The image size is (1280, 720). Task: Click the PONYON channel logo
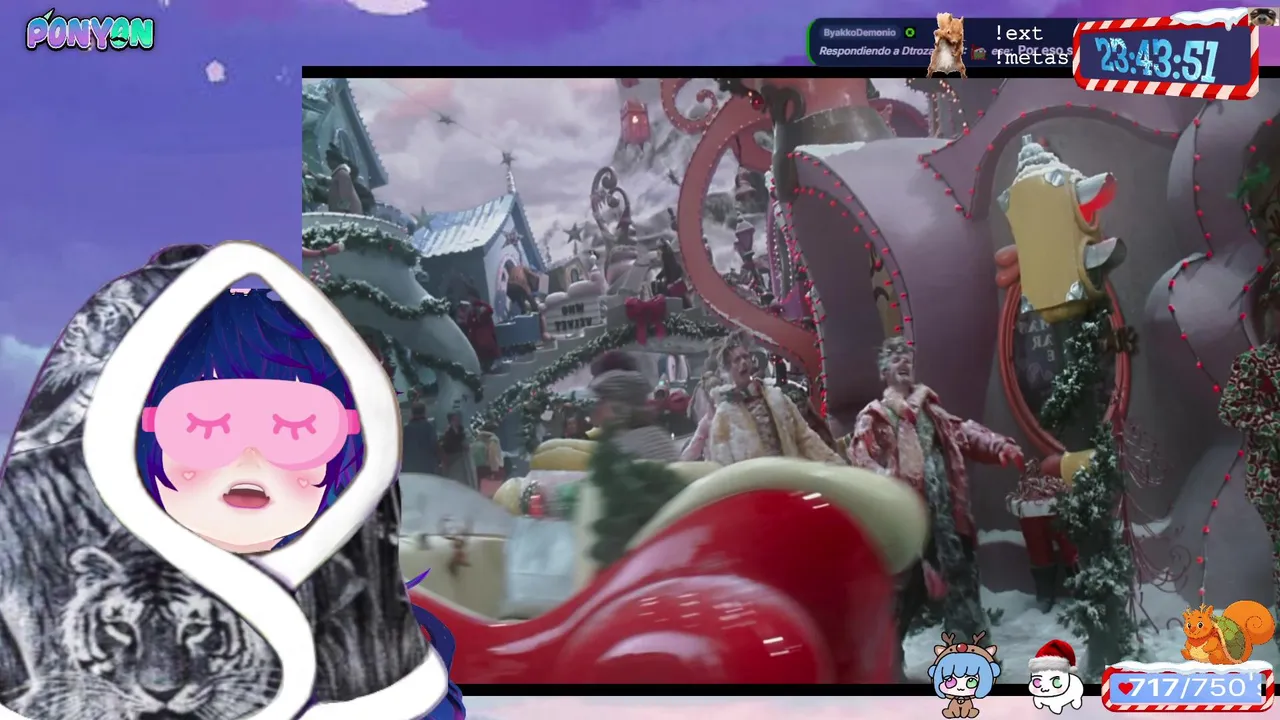pyautogui.click(x=90, y=32)
